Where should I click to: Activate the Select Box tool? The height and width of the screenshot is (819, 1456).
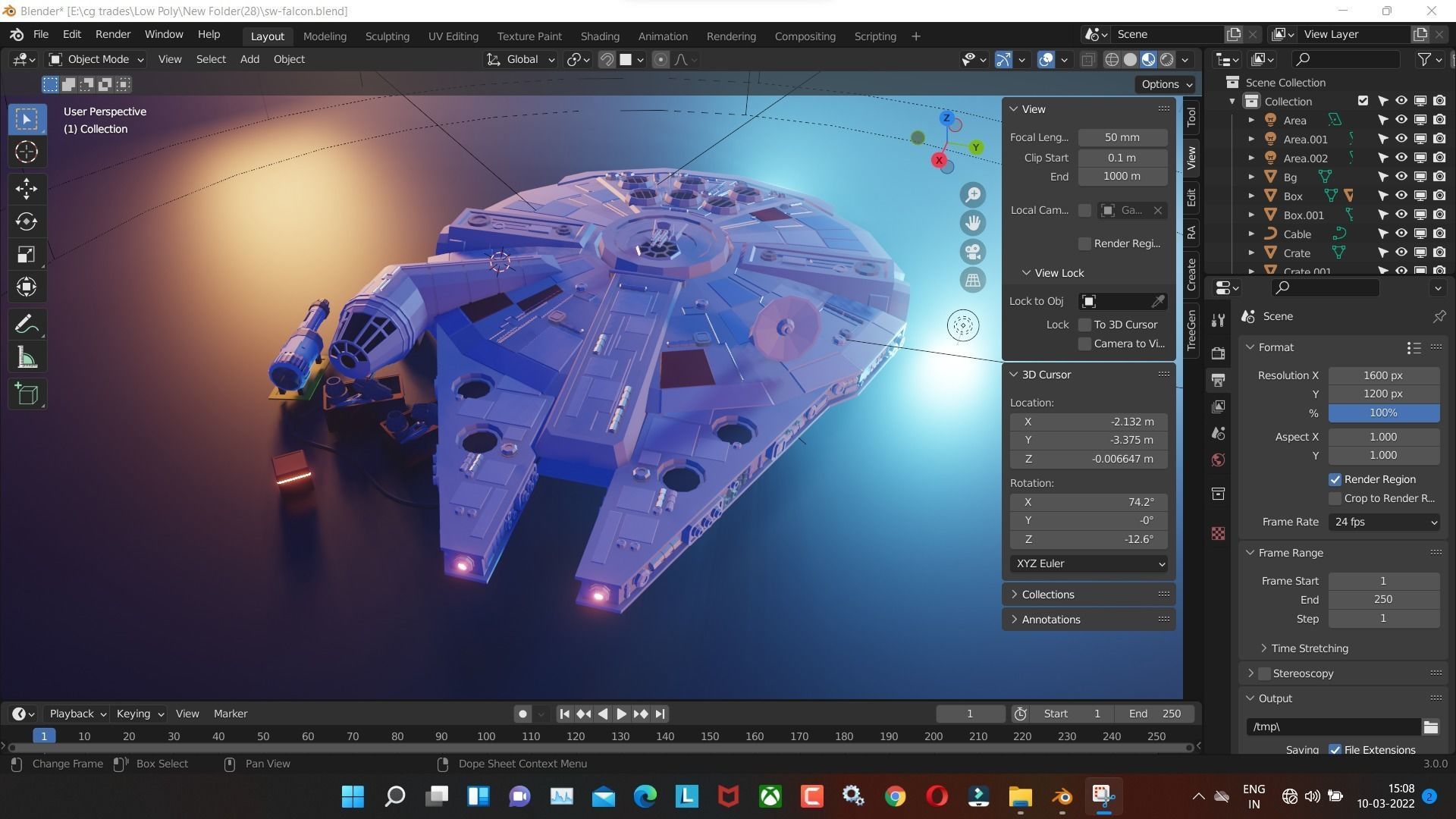tap(27, 119)
